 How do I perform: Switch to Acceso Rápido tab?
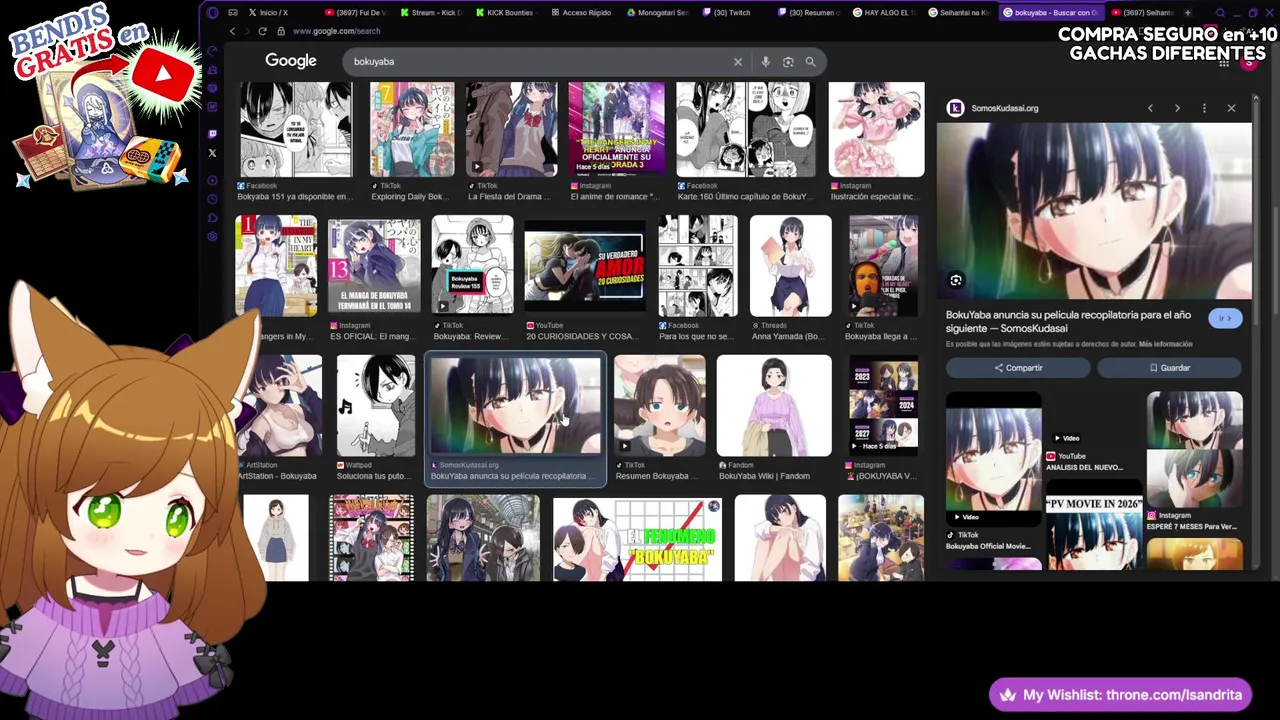[584, 13]
